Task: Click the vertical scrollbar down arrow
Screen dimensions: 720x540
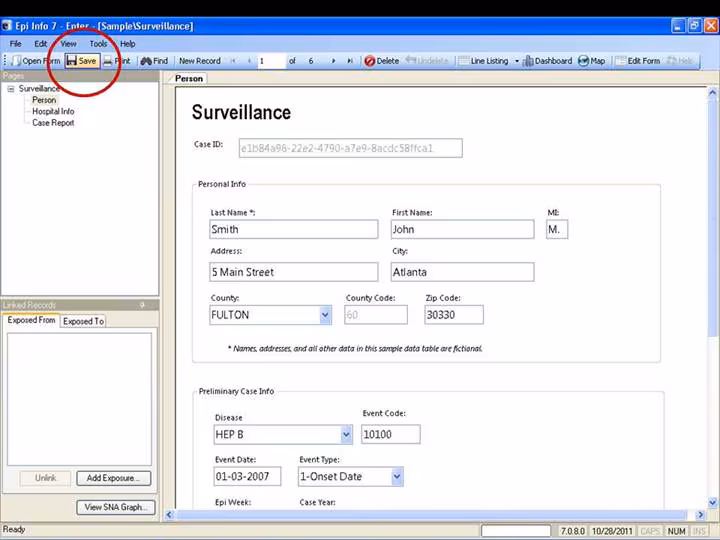Action: click(x=712, y=503)
